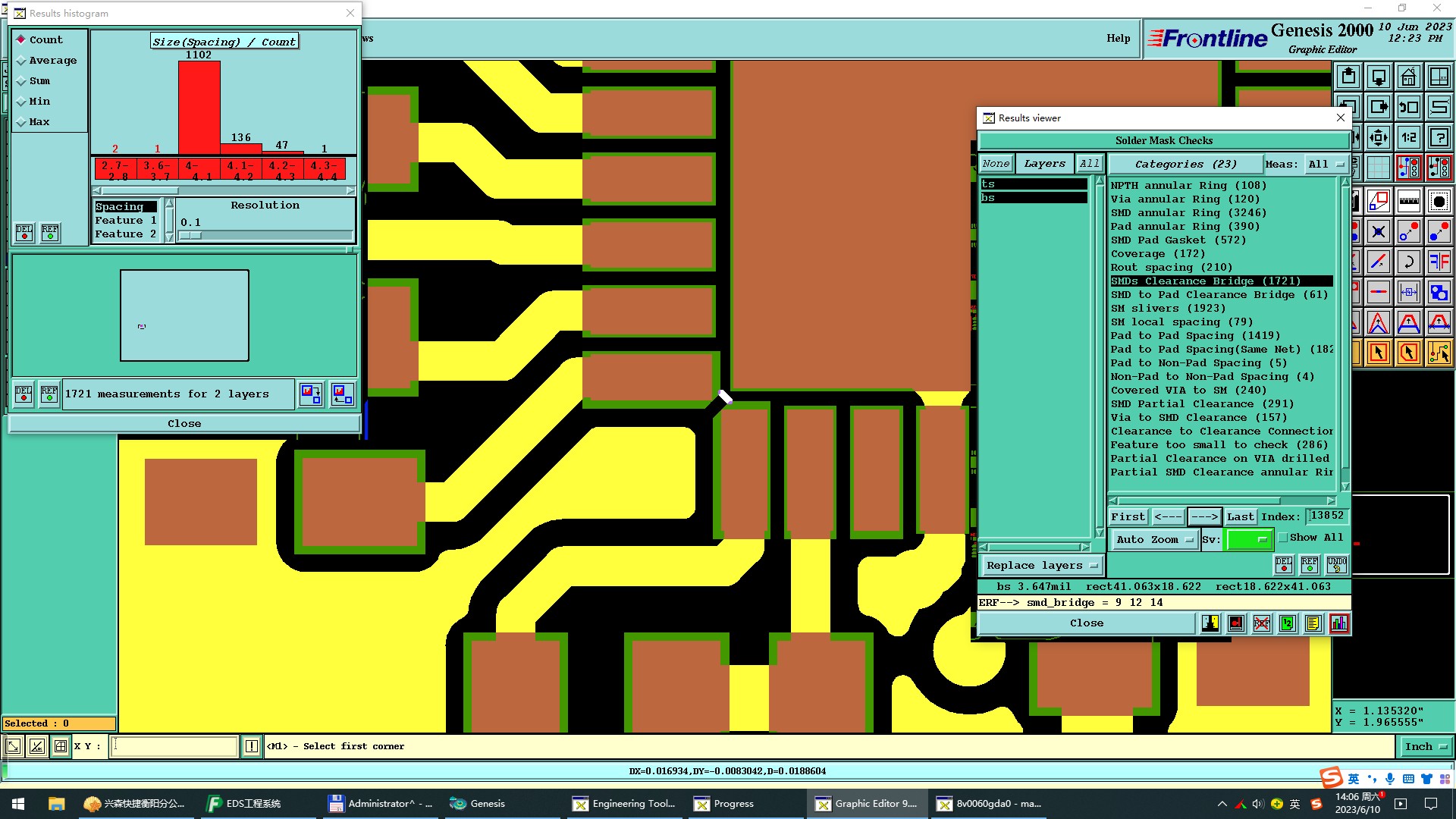Click the 1:2 zoom scale icon
Screen dimensions: 1456x819
(1408, 138)
